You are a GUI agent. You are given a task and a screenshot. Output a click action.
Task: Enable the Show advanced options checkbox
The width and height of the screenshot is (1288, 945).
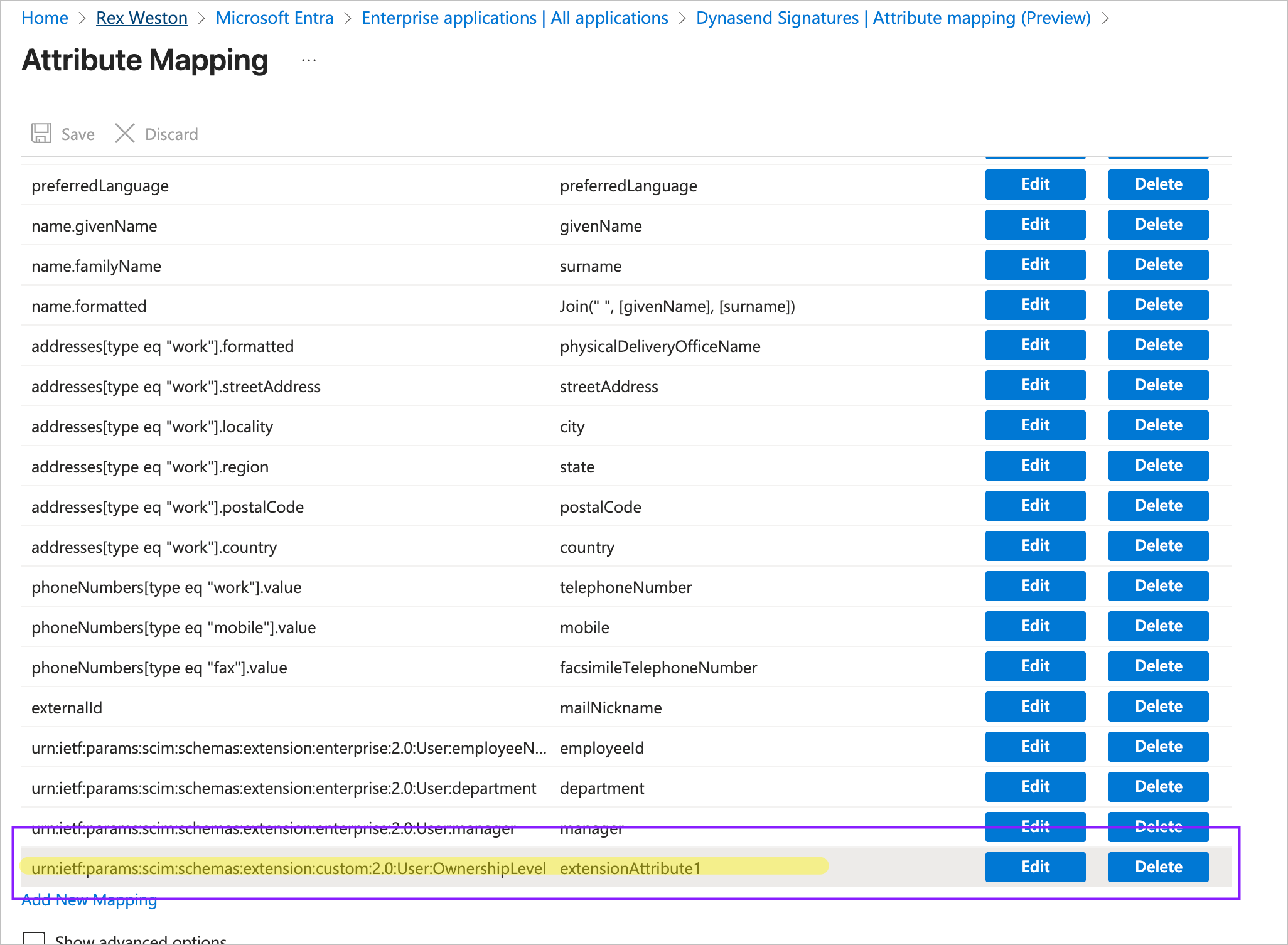35,938
